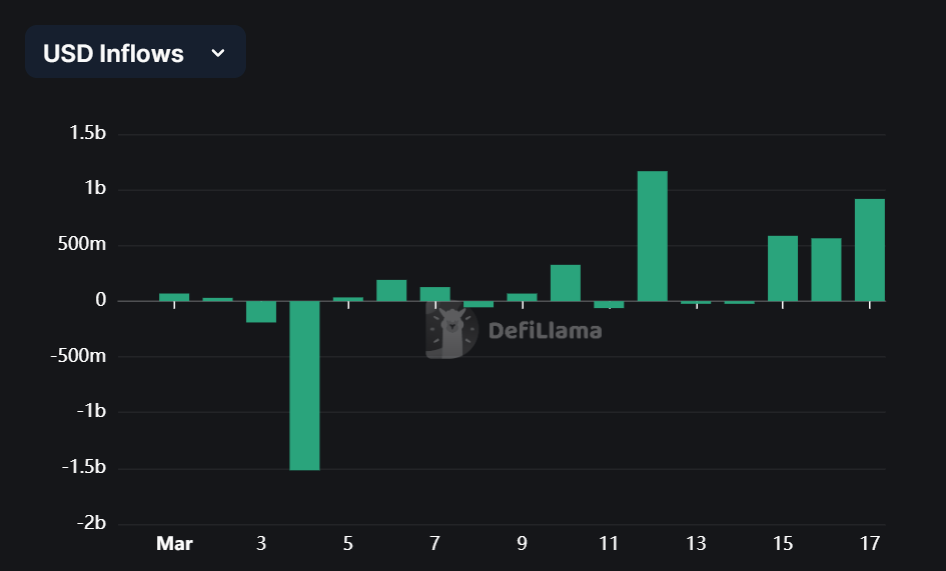Screen dimensions: 946x571
Task: Click the 500m y-axis label
Action: pyautogui.click(x=82, y=244)
